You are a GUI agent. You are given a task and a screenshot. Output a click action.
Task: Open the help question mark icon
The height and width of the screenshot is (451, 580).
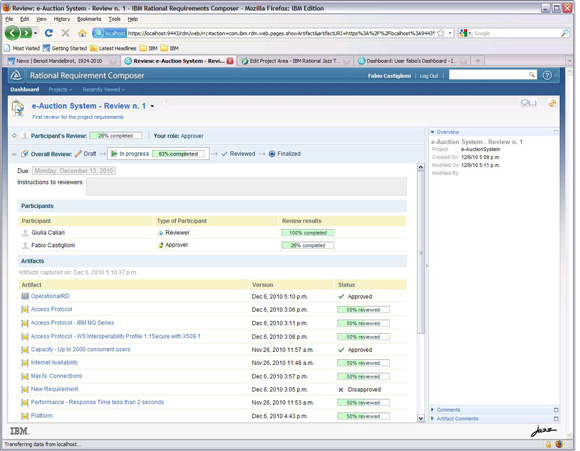(547, 75)
